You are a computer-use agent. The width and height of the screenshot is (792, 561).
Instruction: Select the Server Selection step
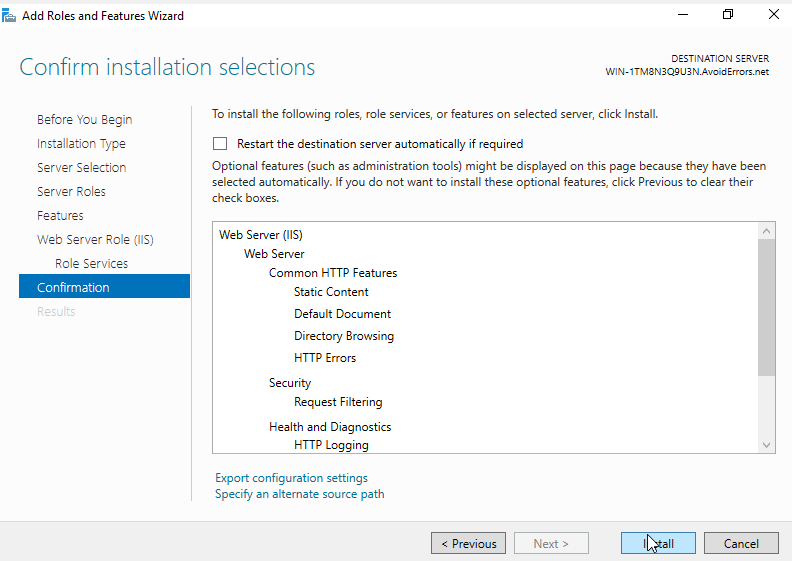81,168
